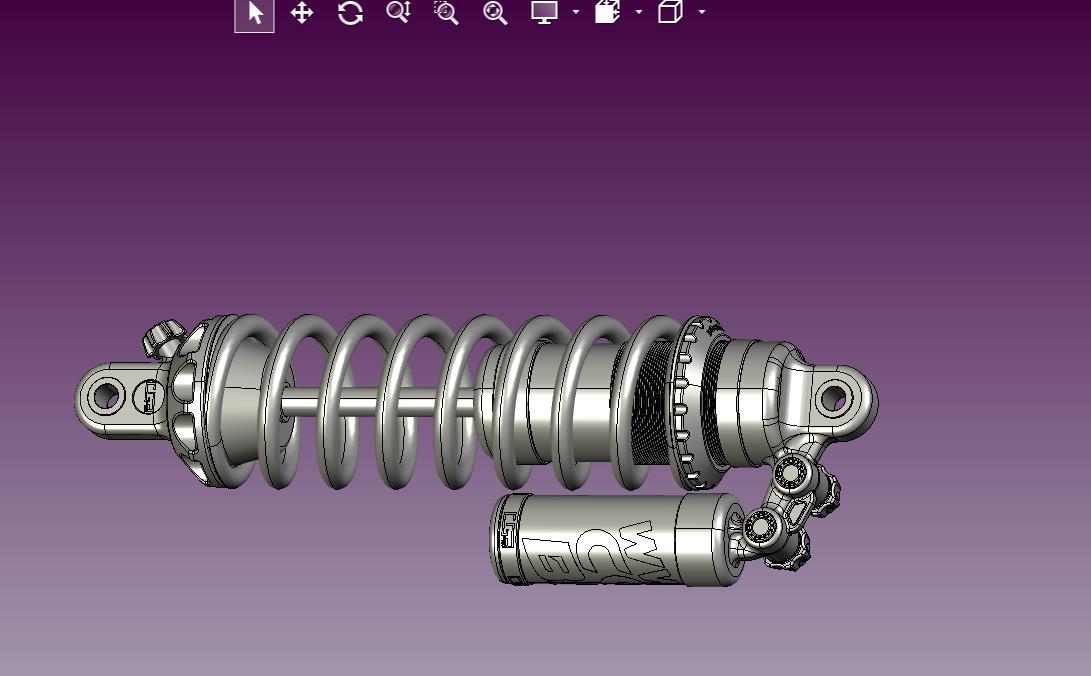The image size is (1091, 676).
Task: Expand the section box dropdown arrow
Action: click(639, 12)
